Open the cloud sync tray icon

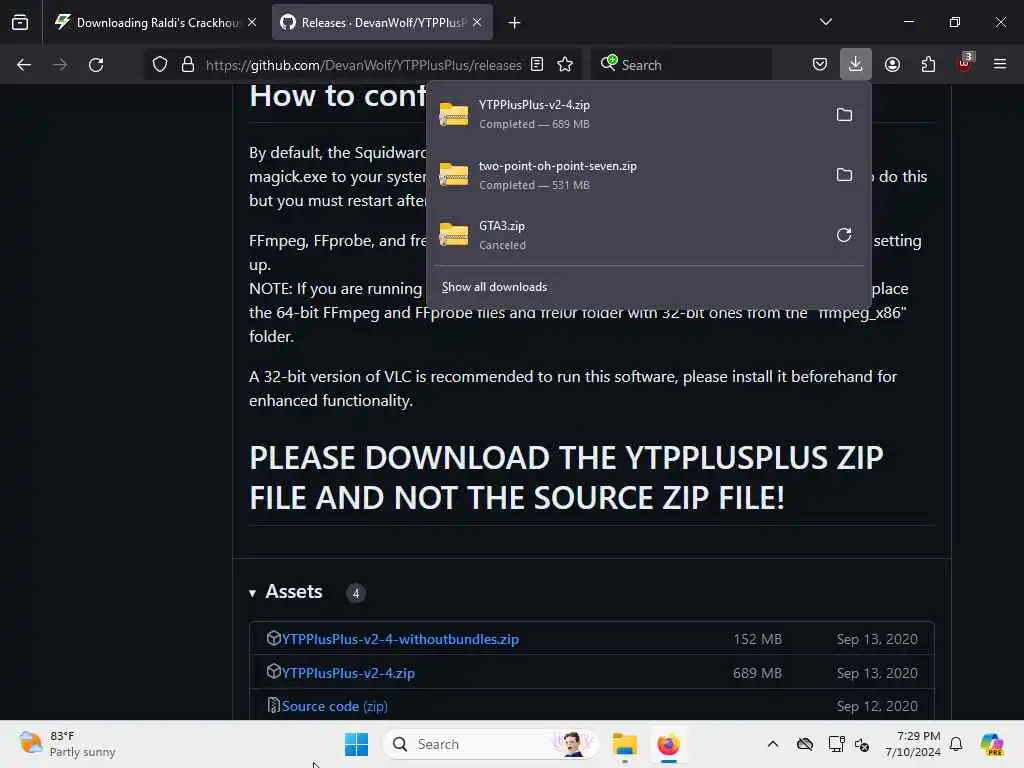pos(805,744)
